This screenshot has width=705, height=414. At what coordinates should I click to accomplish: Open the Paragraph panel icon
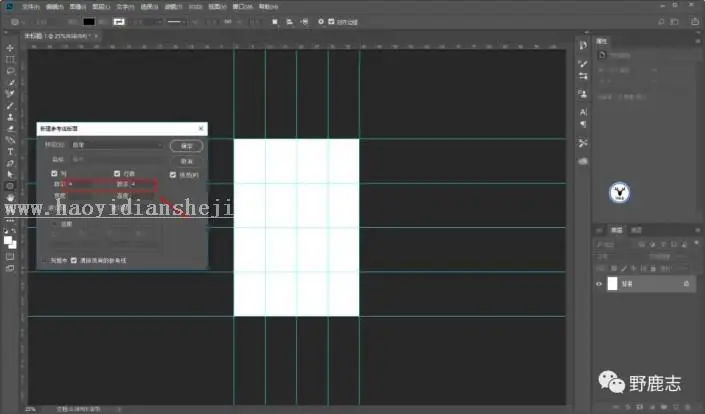click(x=583, y=124)
